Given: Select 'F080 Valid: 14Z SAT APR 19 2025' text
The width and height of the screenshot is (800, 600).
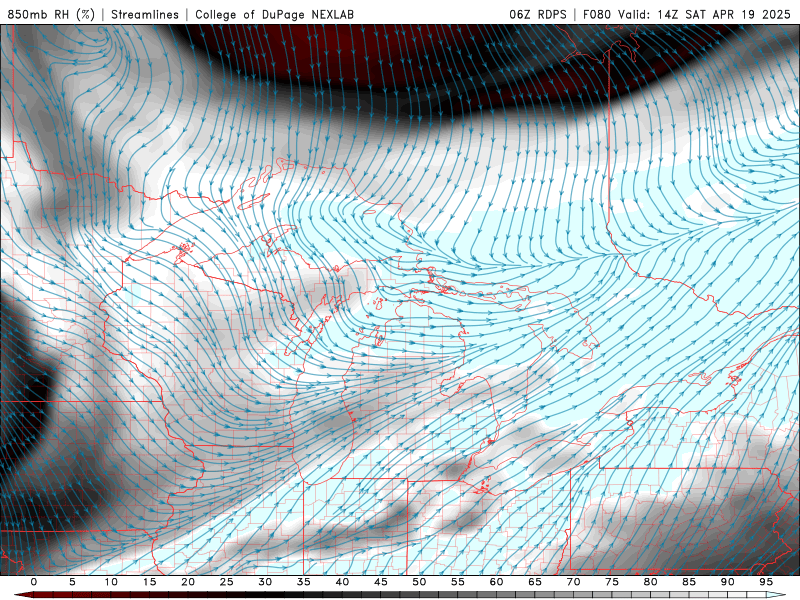Looking at the screenshot, I should click(x=688, y=14).
